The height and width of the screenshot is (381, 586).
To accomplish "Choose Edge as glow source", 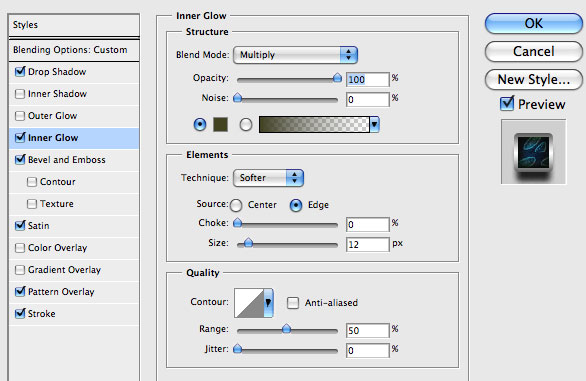I will pyautogui.click(x=296, y=205).
